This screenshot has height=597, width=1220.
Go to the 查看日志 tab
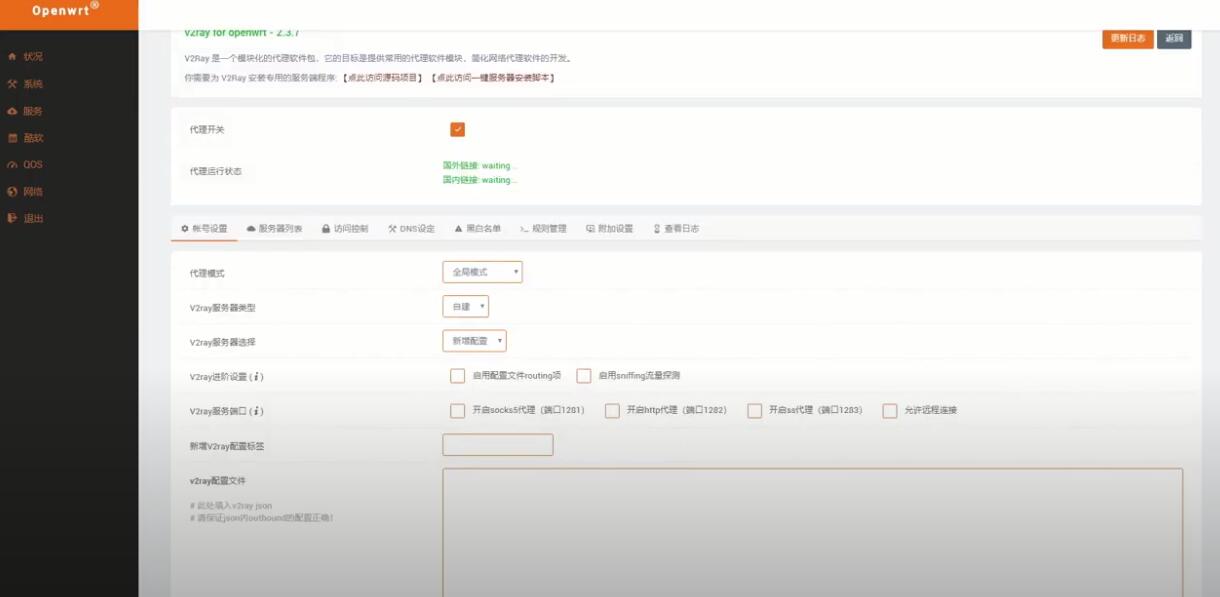[x=676, y=229]
